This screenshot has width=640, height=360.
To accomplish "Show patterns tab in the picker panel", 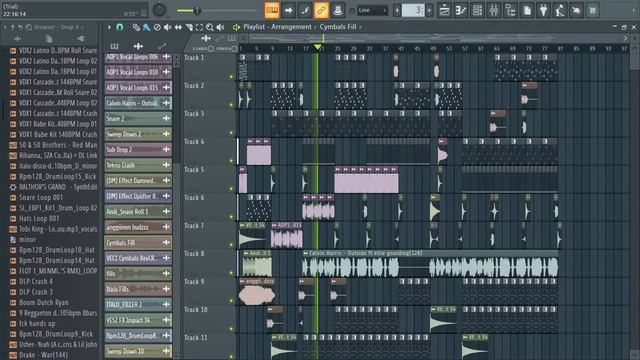I will 114,46.
